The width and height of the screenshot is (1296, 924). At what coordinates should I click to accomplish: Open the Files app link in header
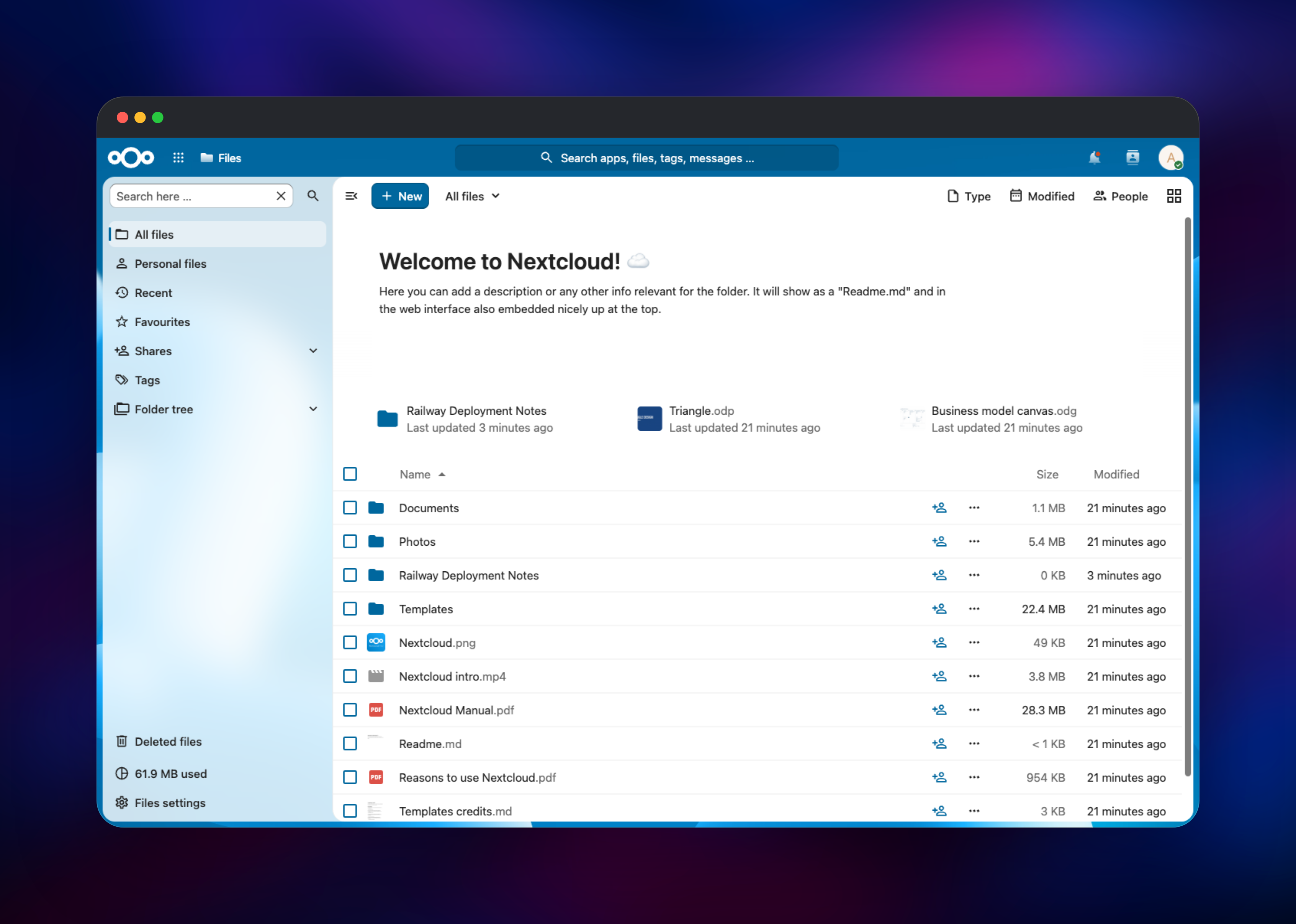(x=221, y=158)
